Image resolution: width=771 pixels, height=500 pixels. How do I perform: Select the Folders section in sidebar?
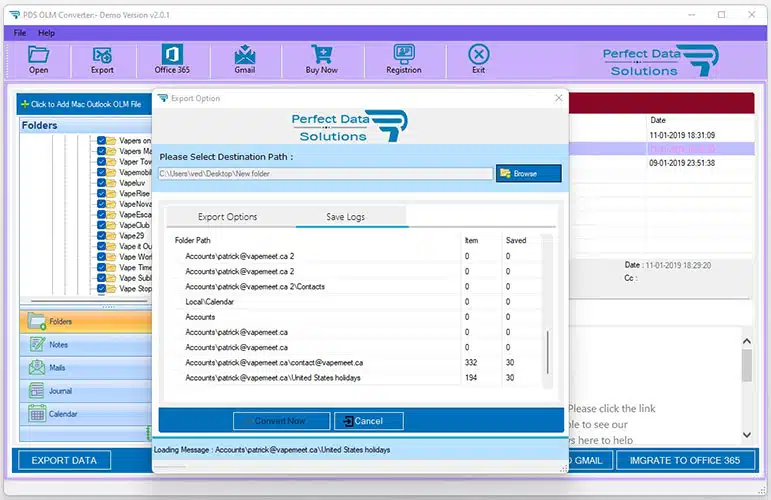coord(86,322)
